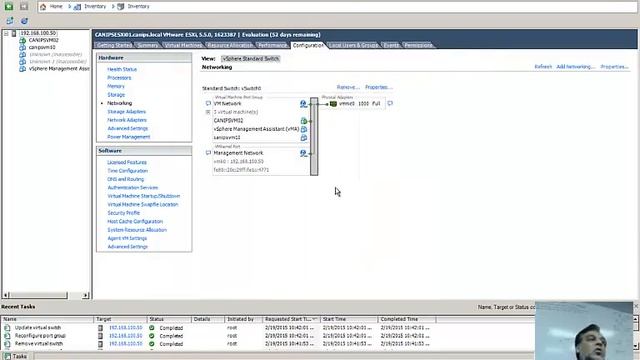The image size is (640, 360).
Task: Click the Add Networking... link
Action: coord(576,67)
